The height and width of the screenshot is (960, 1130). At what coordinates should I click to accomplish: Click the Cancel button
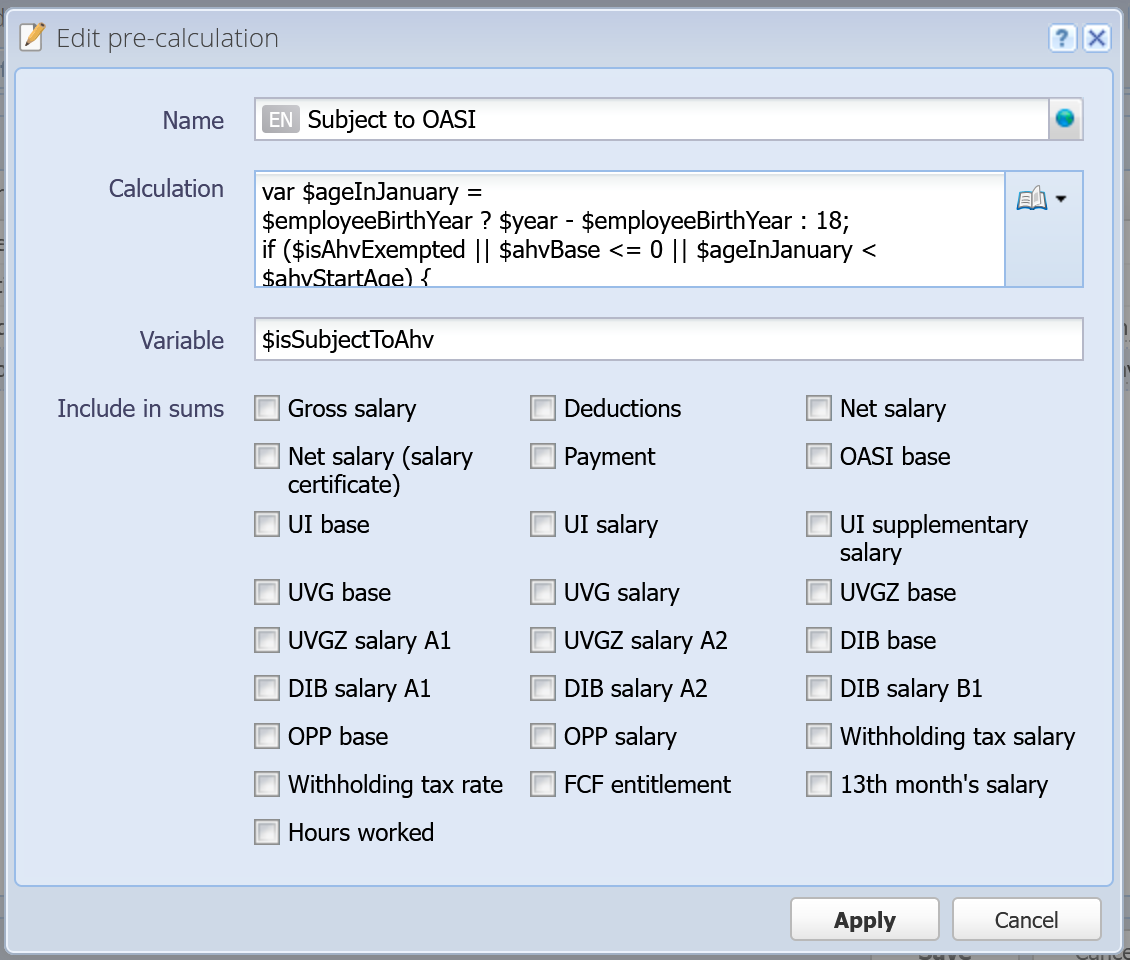pyautogui.click(x=1026, y=920)
